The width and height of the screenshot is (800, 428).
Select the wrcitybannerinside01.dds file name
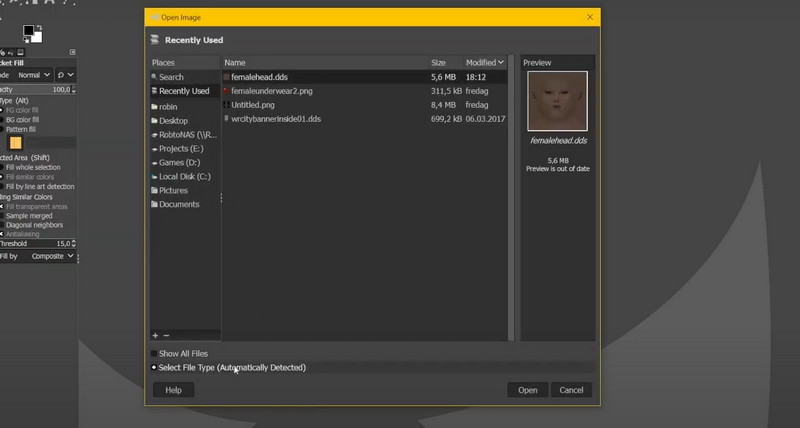[276, 118]
